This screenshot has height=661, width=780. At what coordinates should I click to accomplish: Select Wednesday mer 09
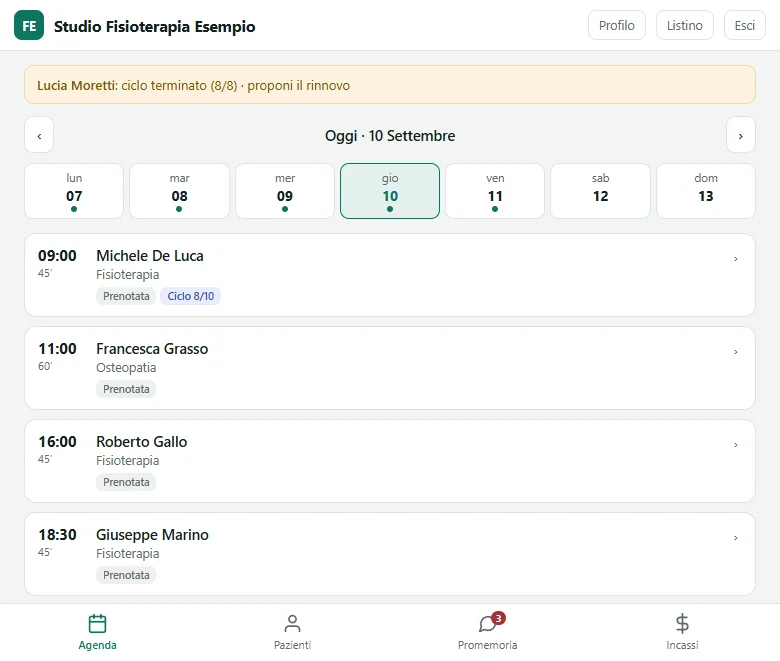pos(285,191)
